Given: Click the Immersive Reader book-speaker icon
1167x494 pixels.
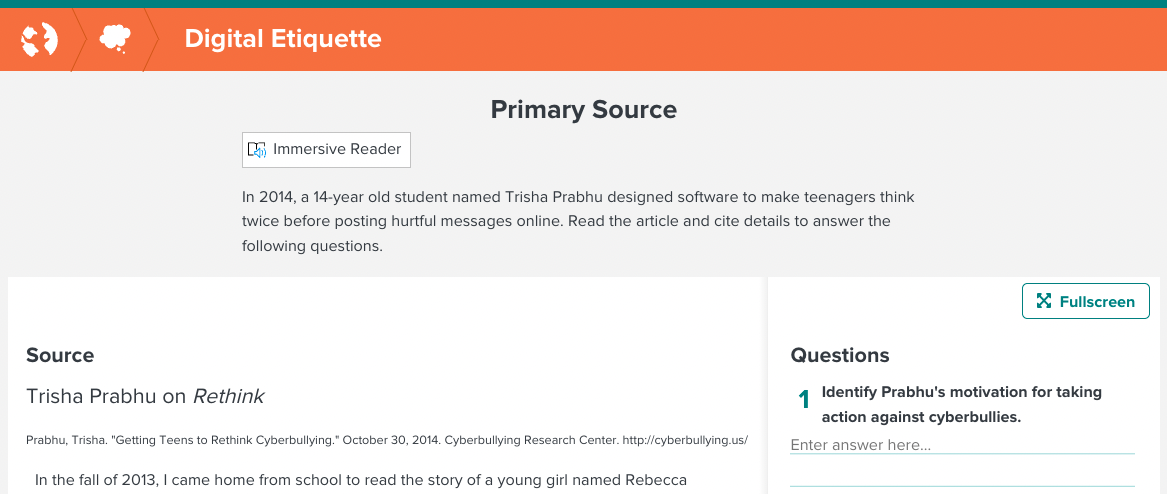Looking at the screenshot, I should (x=257, y=150).
